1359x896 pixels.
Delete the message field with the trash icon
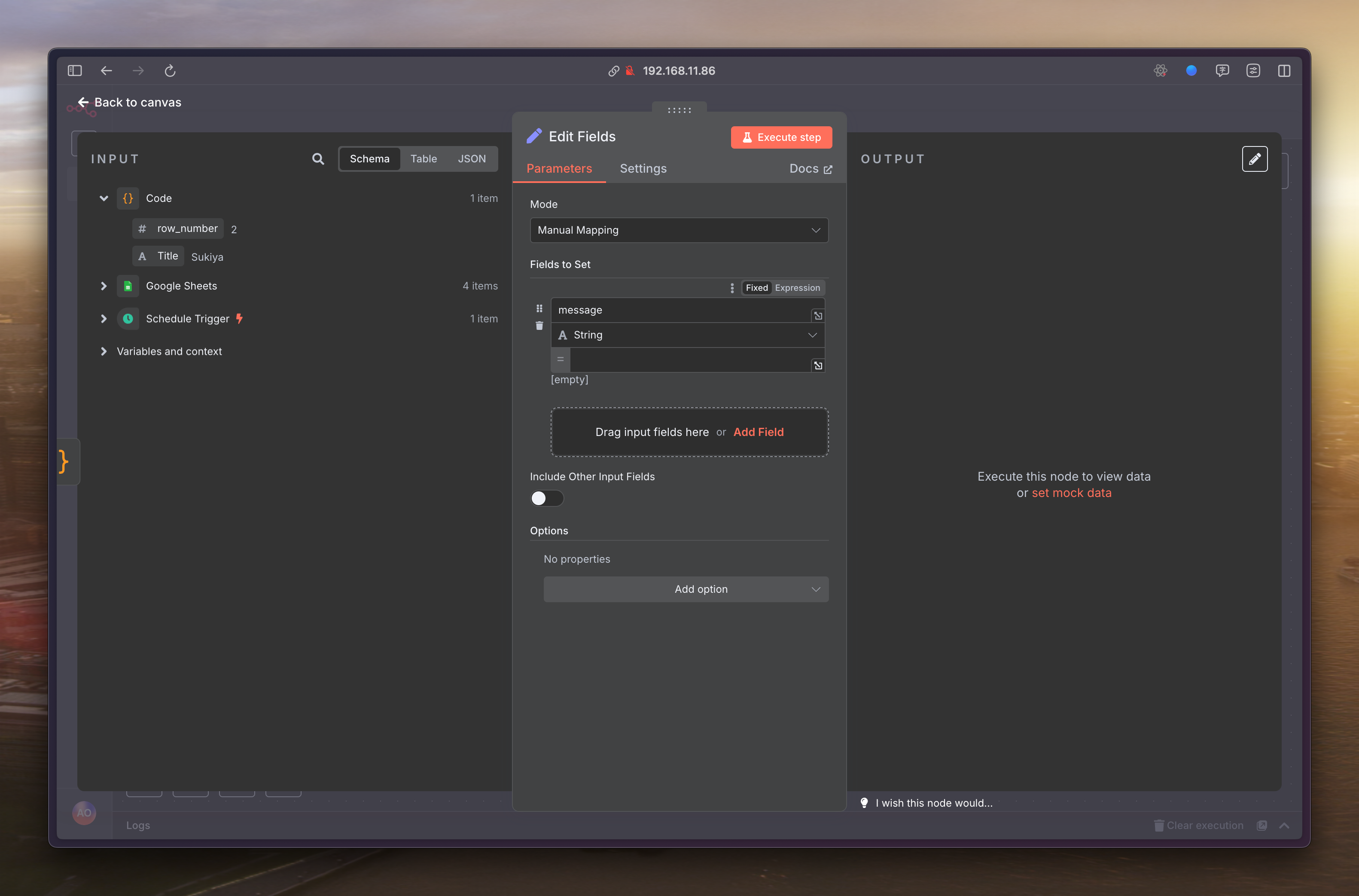pyautogui.click(x=539, y=326)
